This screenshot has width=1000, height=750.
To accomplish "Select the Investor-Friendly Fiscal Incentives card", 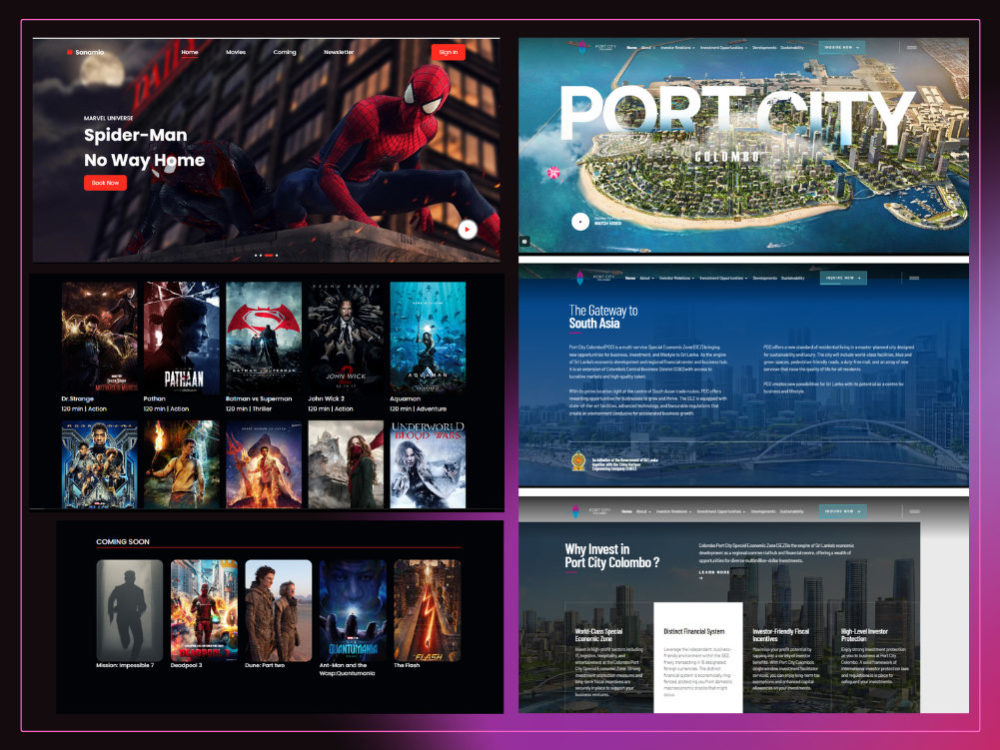I will [786, 657].
